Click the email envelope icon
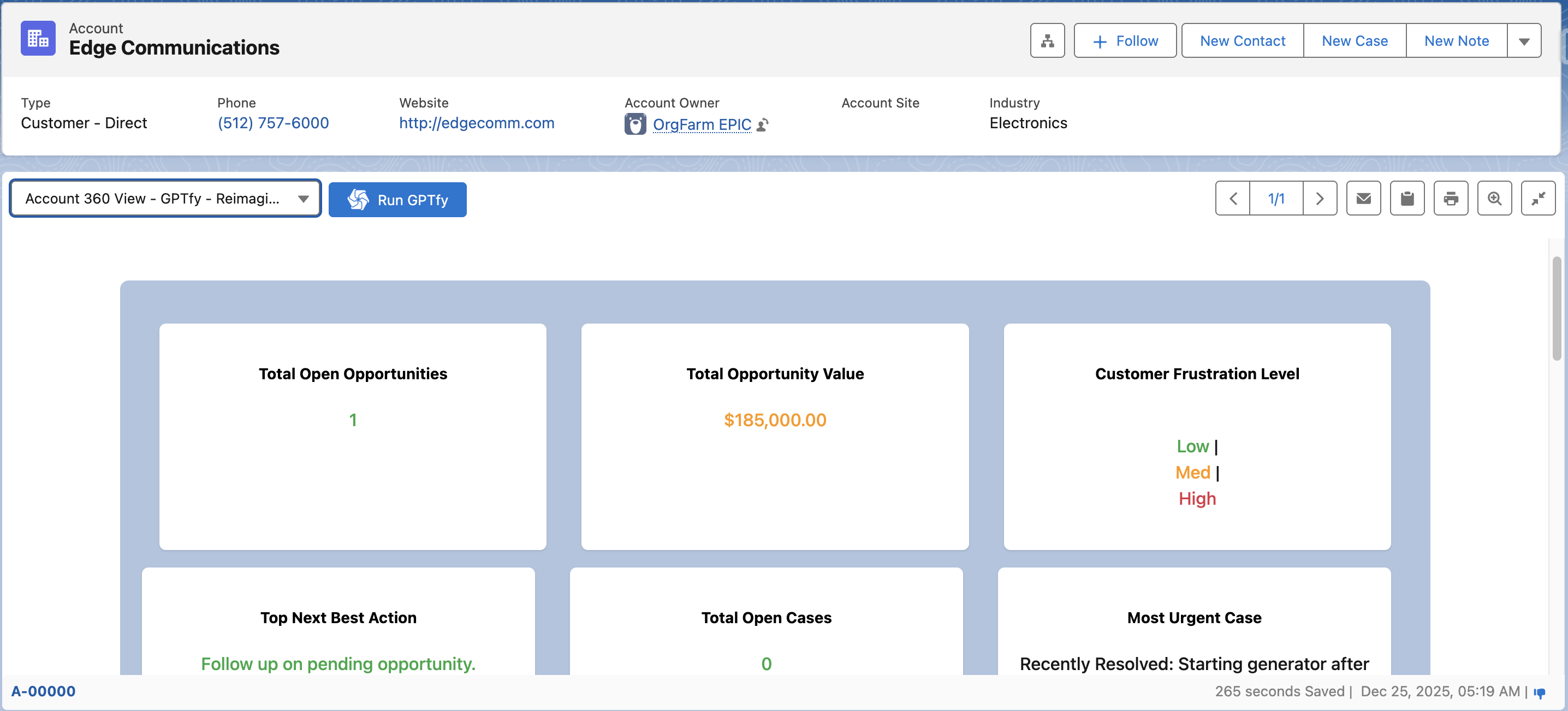The height and width of the screenshot is (711, 1568). pyautogui.click(x=1363, y=198)
